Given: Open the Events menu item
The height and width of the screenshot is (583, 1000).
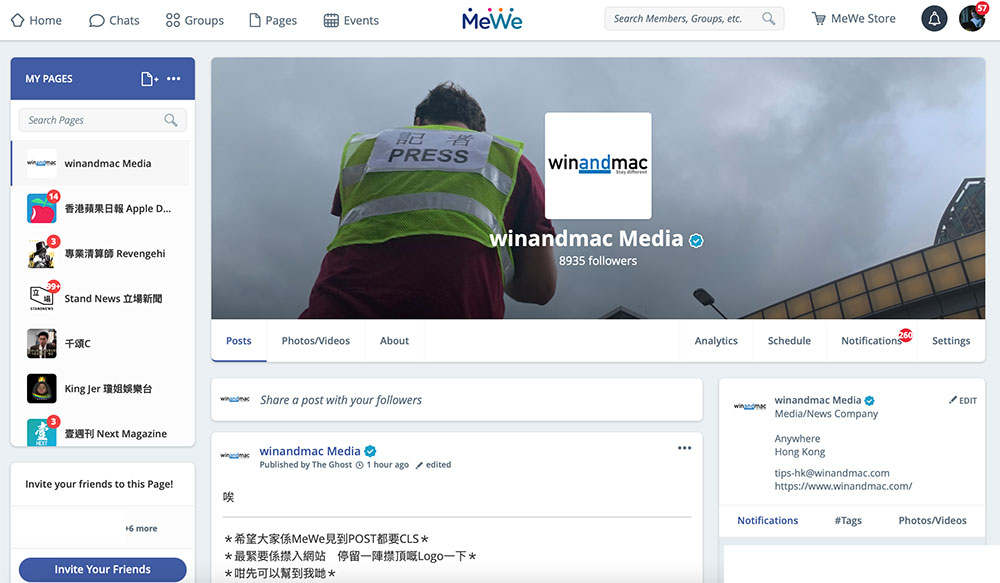Looking at the screenshot, I should 351,20.
